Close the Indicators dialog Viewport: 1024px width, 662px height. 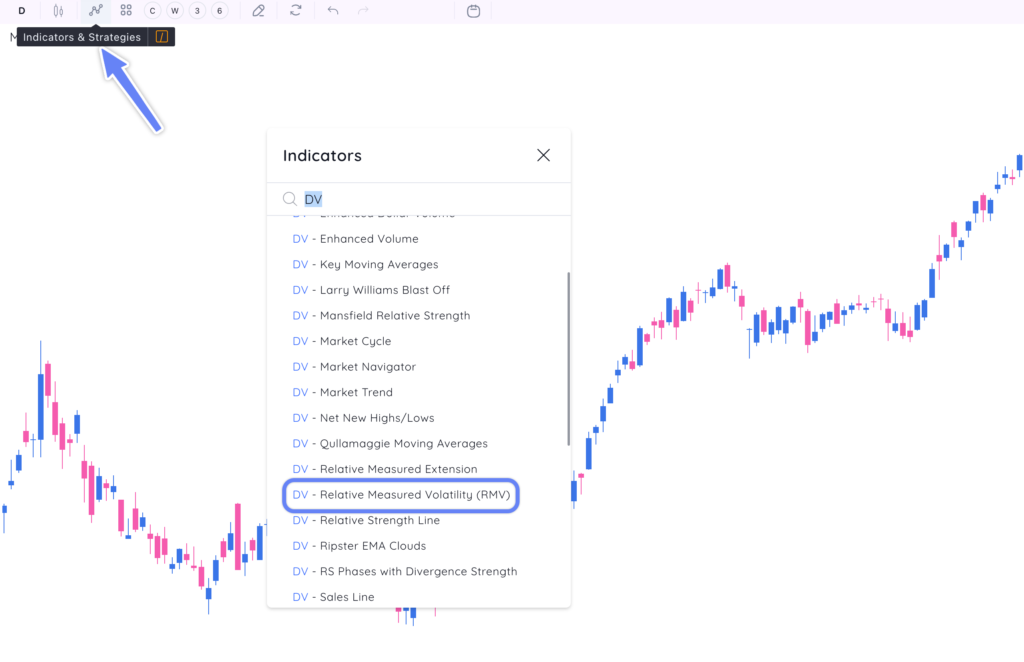pyautogui.click(x=543, y=155)
